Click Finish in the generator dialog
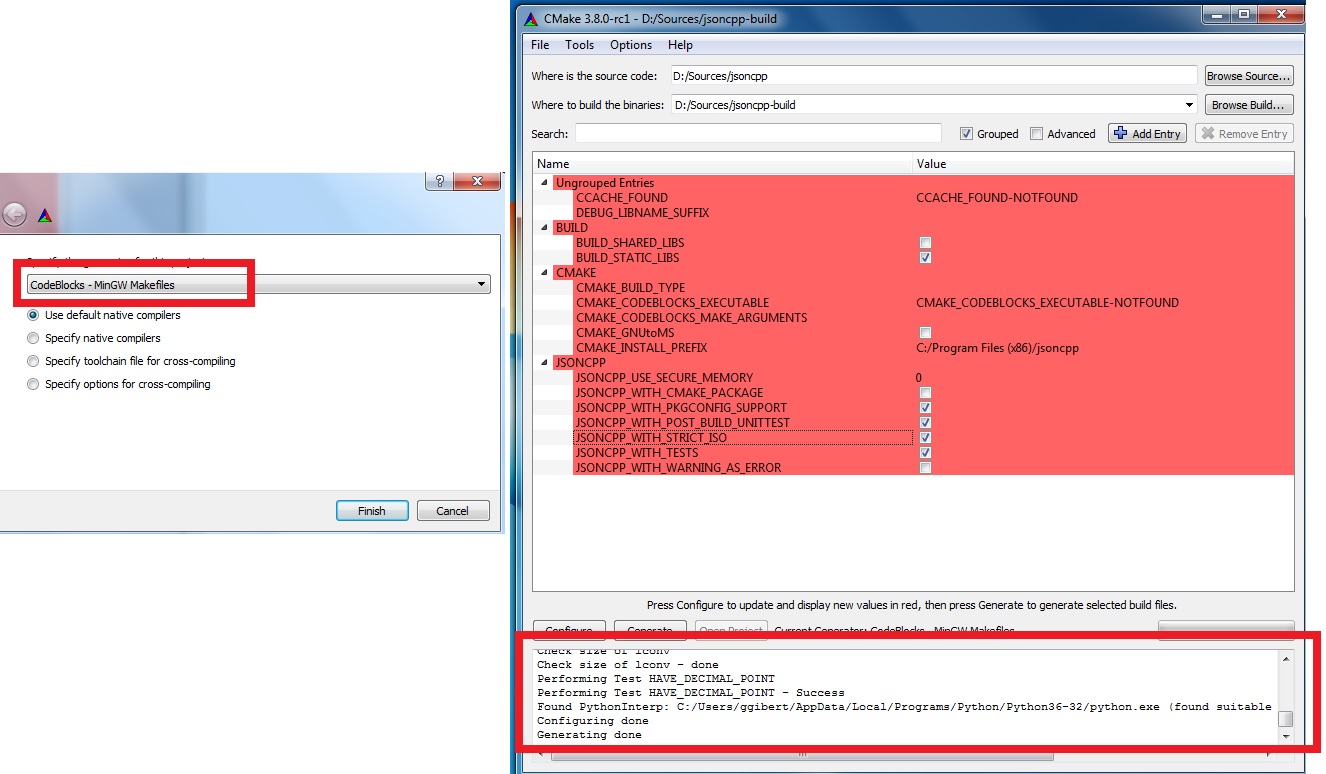Viewport: 1326px width, 774px height. coord(372,511)
